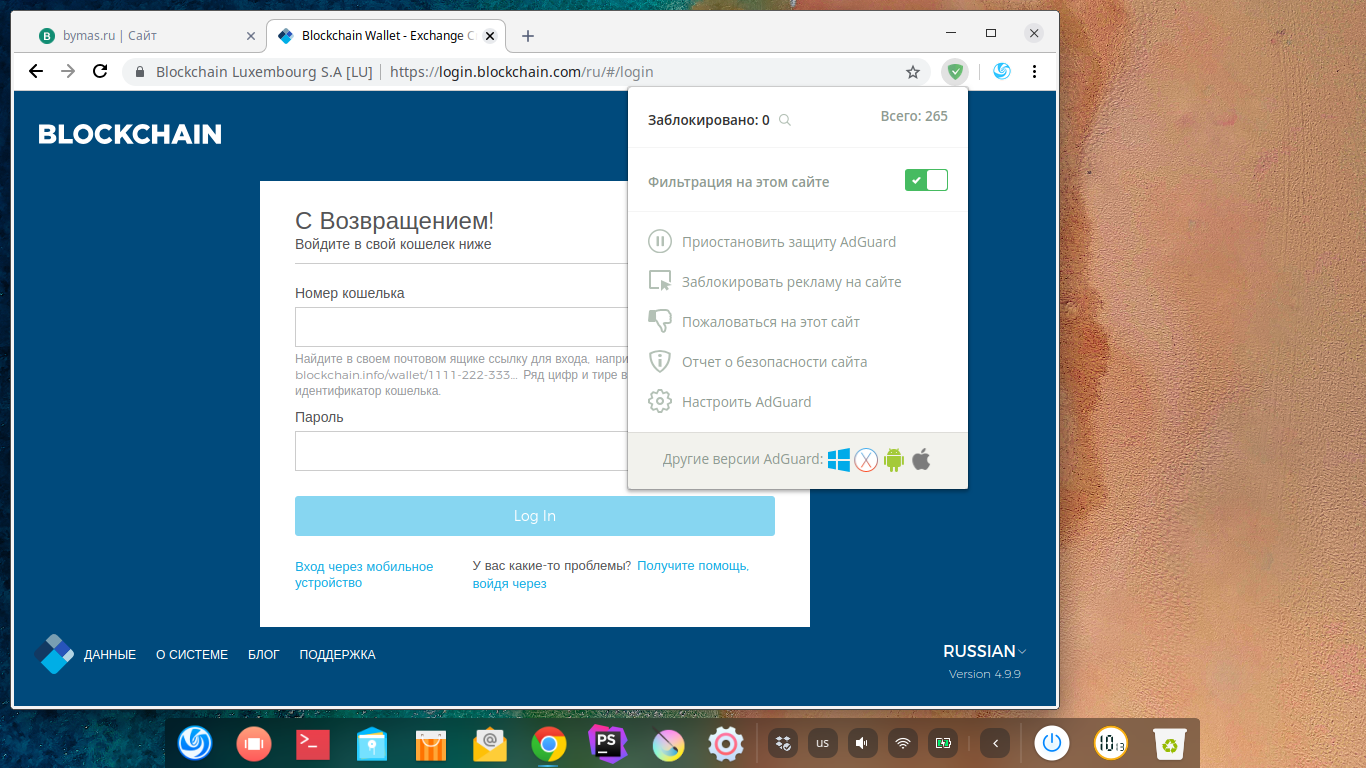Open the AdGuard extension icon in toolbar

click(956, 71)
